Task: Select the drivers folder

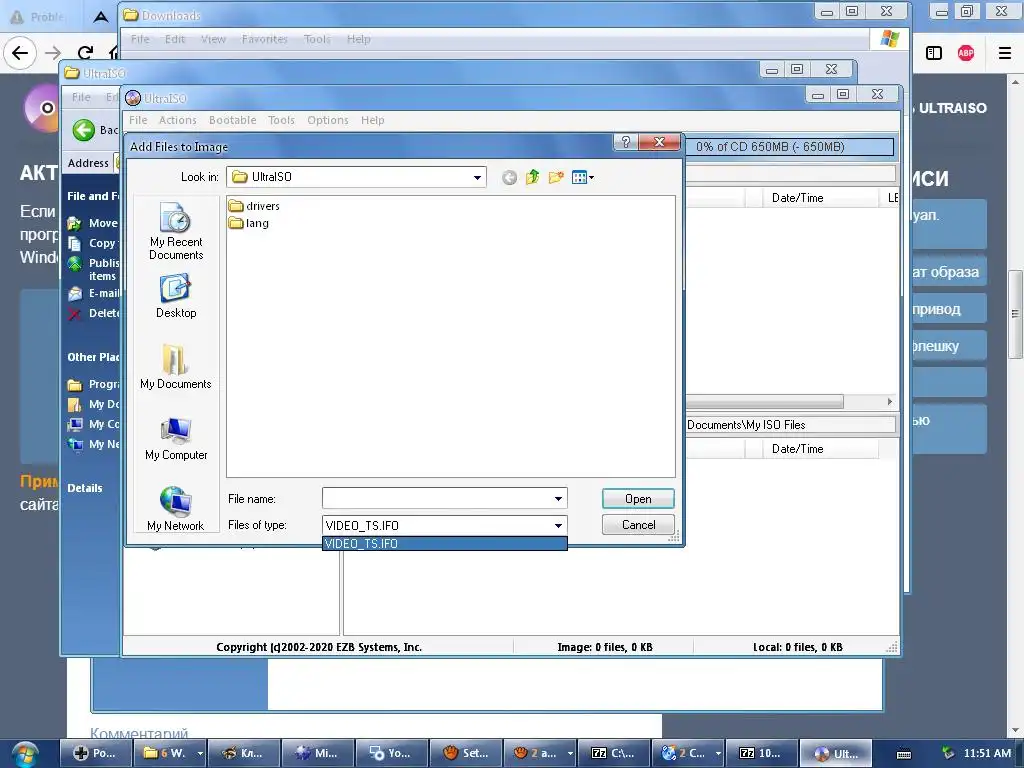Action: [255, 206]
